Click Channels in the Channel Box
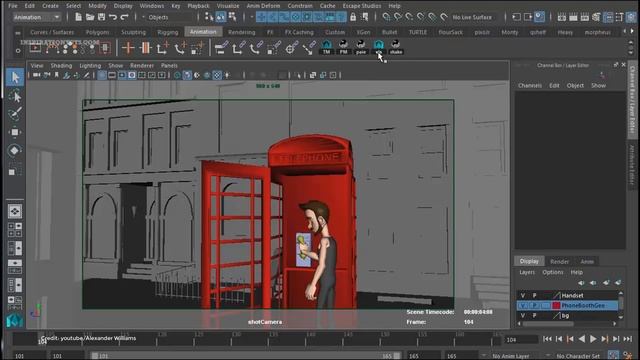 click(530, 85)
